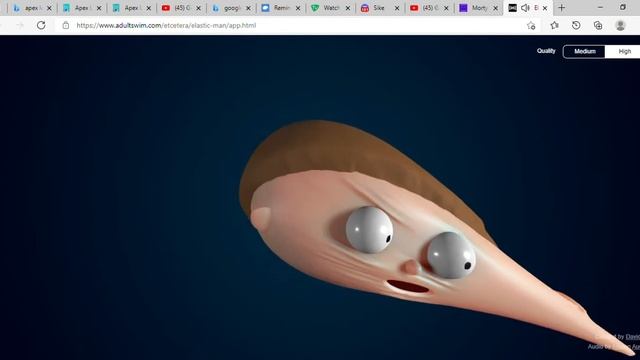Close the 'googl' tab

pyautogui.click(x=248, y=8)
